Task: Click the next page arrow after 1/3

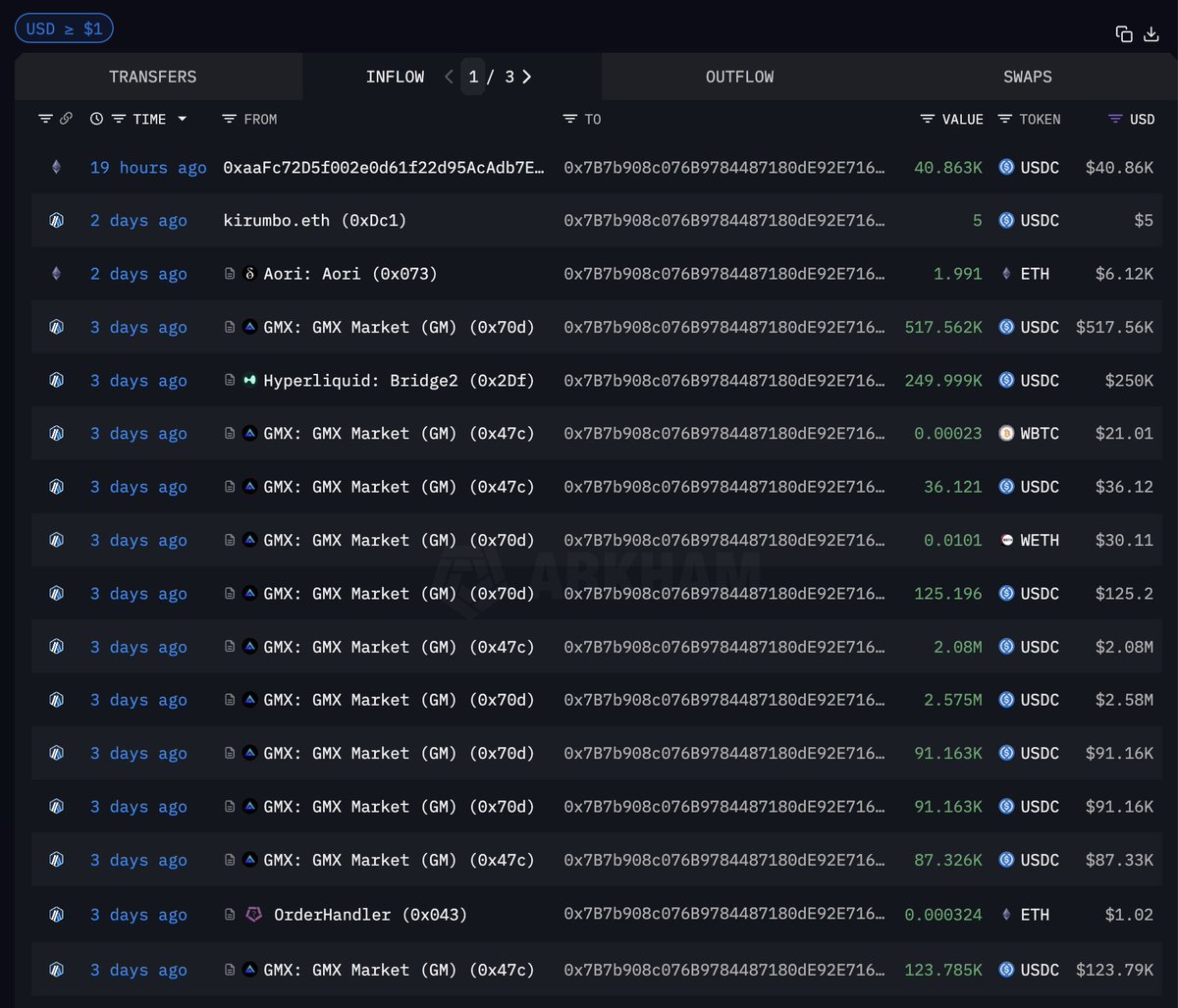Action: tap(526, 76)
